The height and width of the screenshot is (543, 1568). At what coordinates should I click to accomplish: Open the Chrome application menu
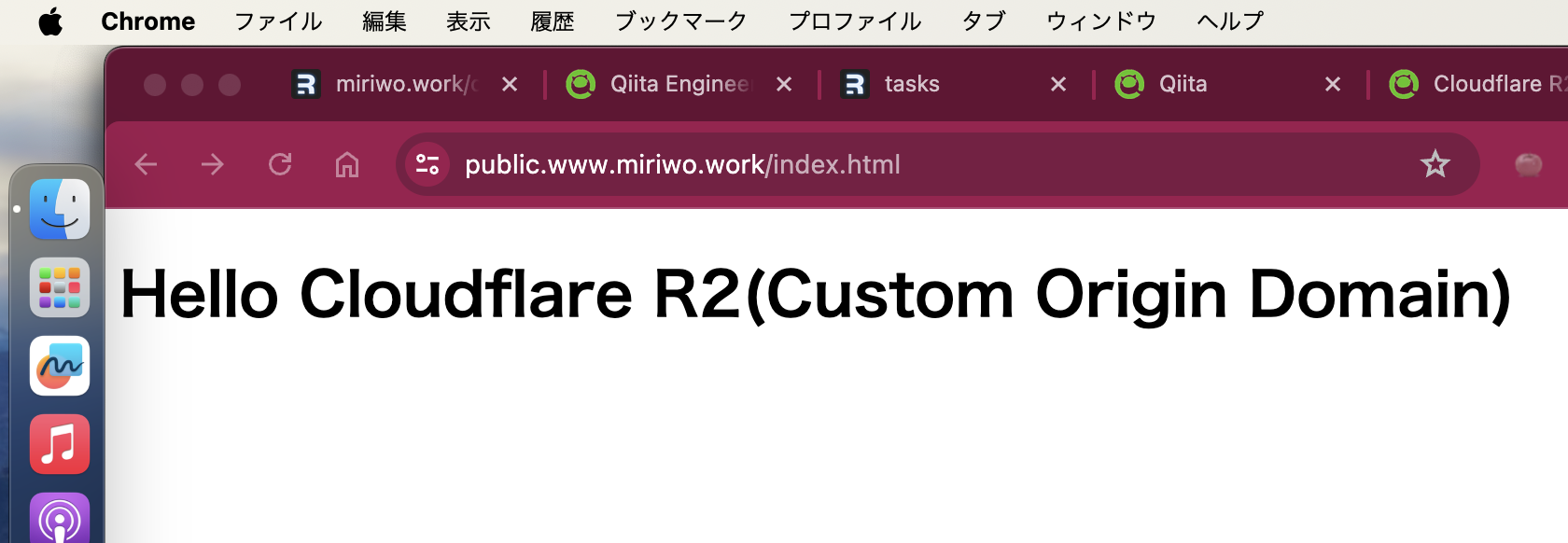[147, 21]
